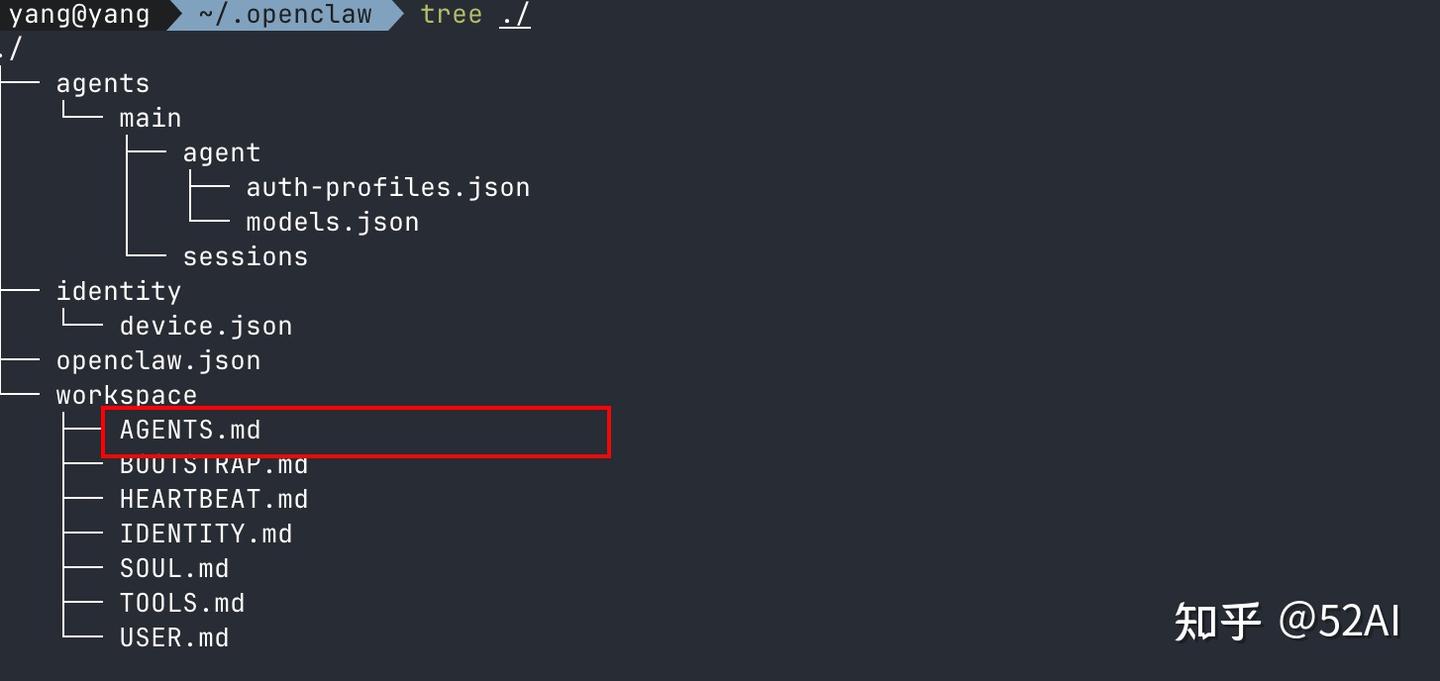Screen dimensions: 1440x681
Task: Click SOUL.md in the tree
Action: click(174, 568)
